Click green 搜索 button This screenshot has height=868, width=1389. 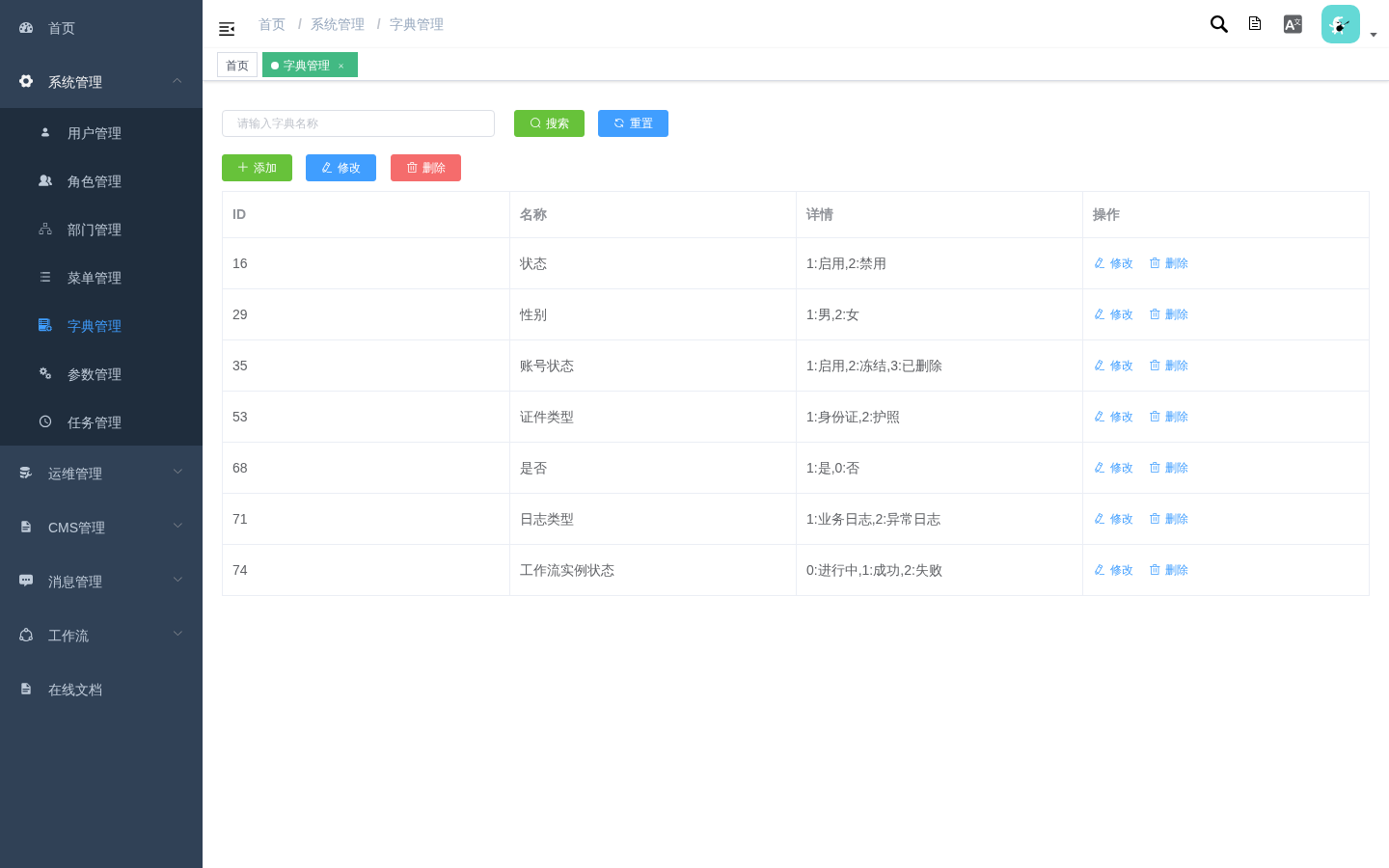click(549, 123)
